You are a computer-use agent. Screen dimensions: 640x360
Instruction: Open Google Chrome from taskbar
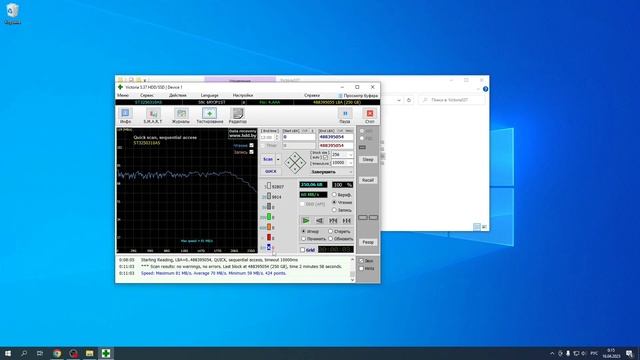57,353
